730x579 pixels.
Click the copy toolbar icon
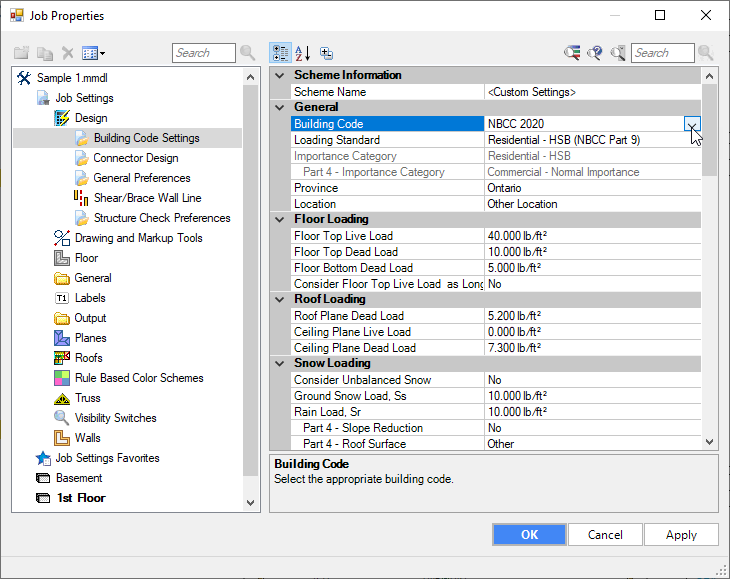click(45, 53)
